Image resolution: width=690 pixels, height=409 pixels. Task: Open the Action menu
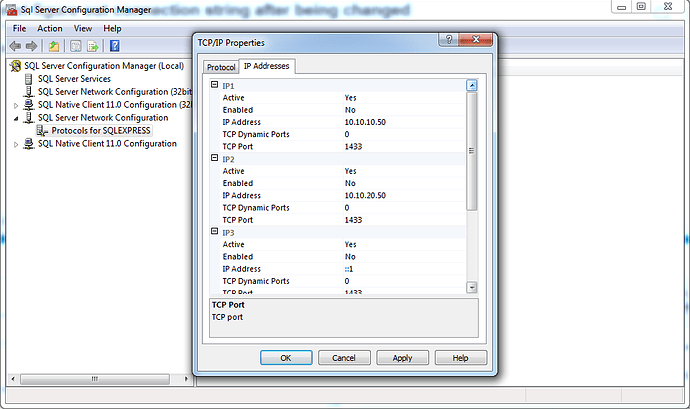click(50, 29)
